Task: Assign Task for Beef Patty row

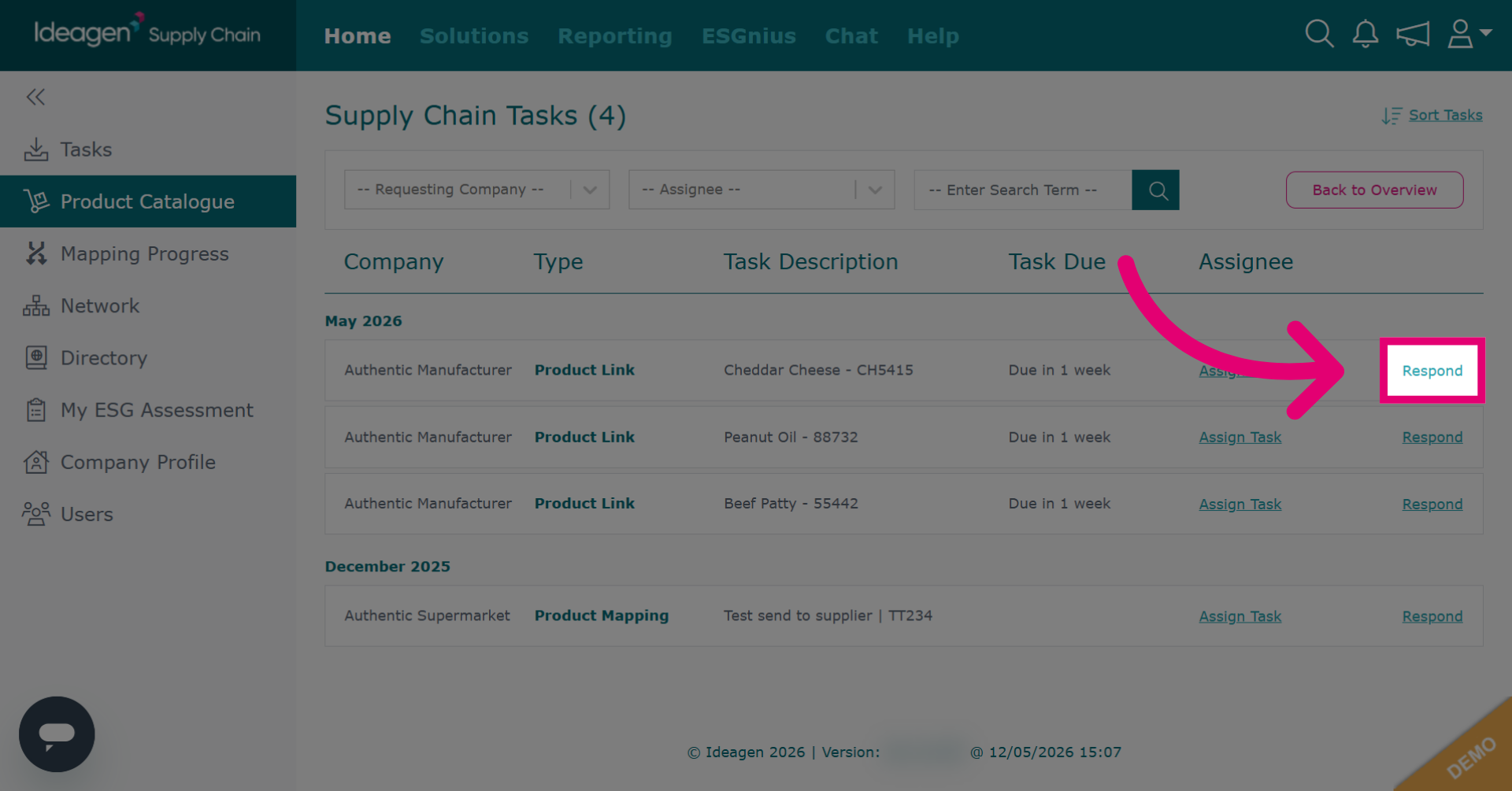Action: tap(1240, 505)
